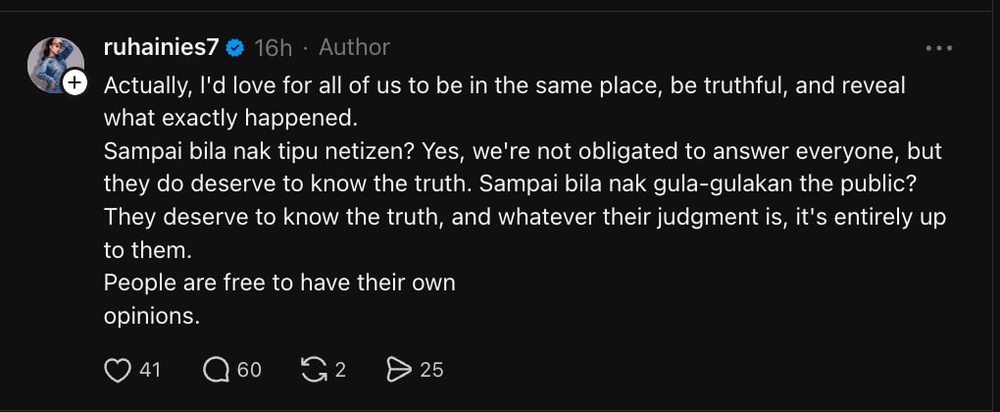Click the line starting "They deserve to know"

pyautogui.click(x=524, y=217)
